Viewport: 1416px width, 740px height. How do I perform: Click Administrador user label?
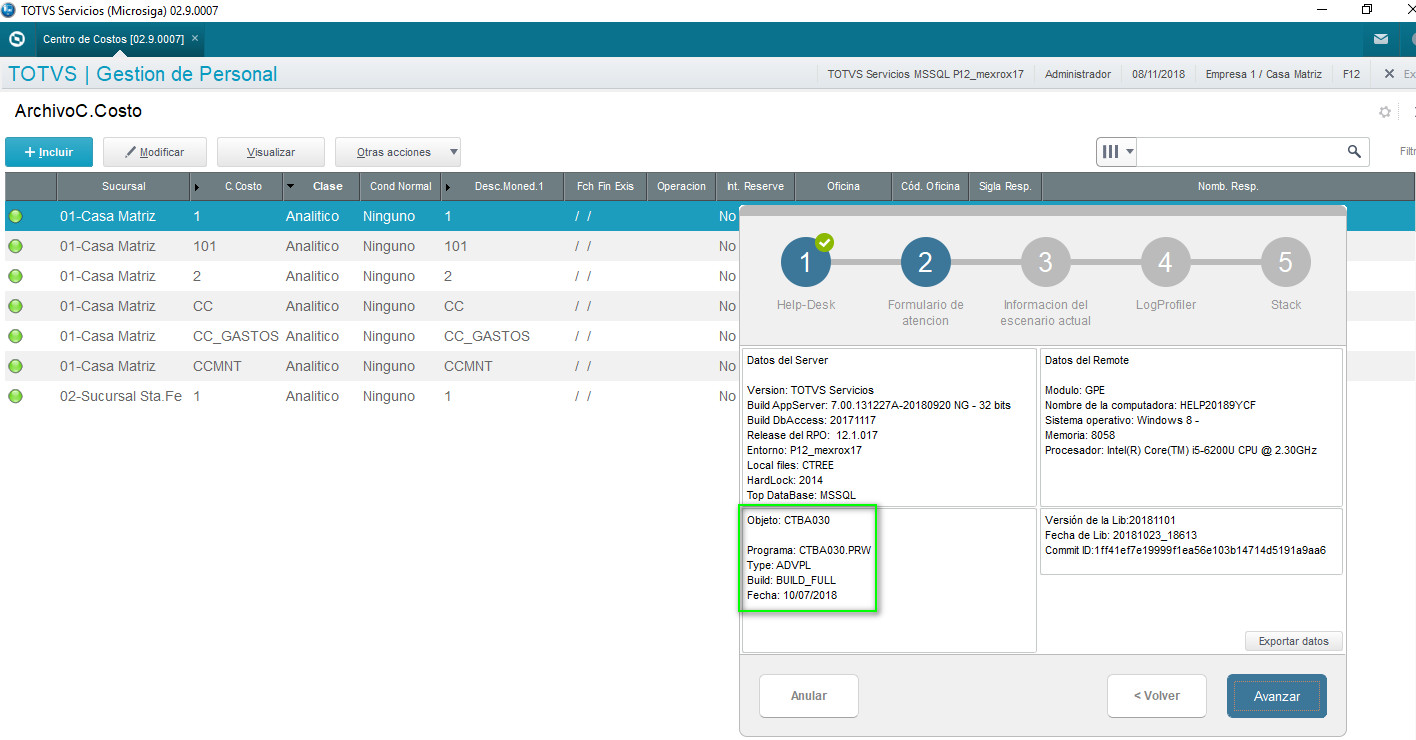click(x=1078, y=74)
